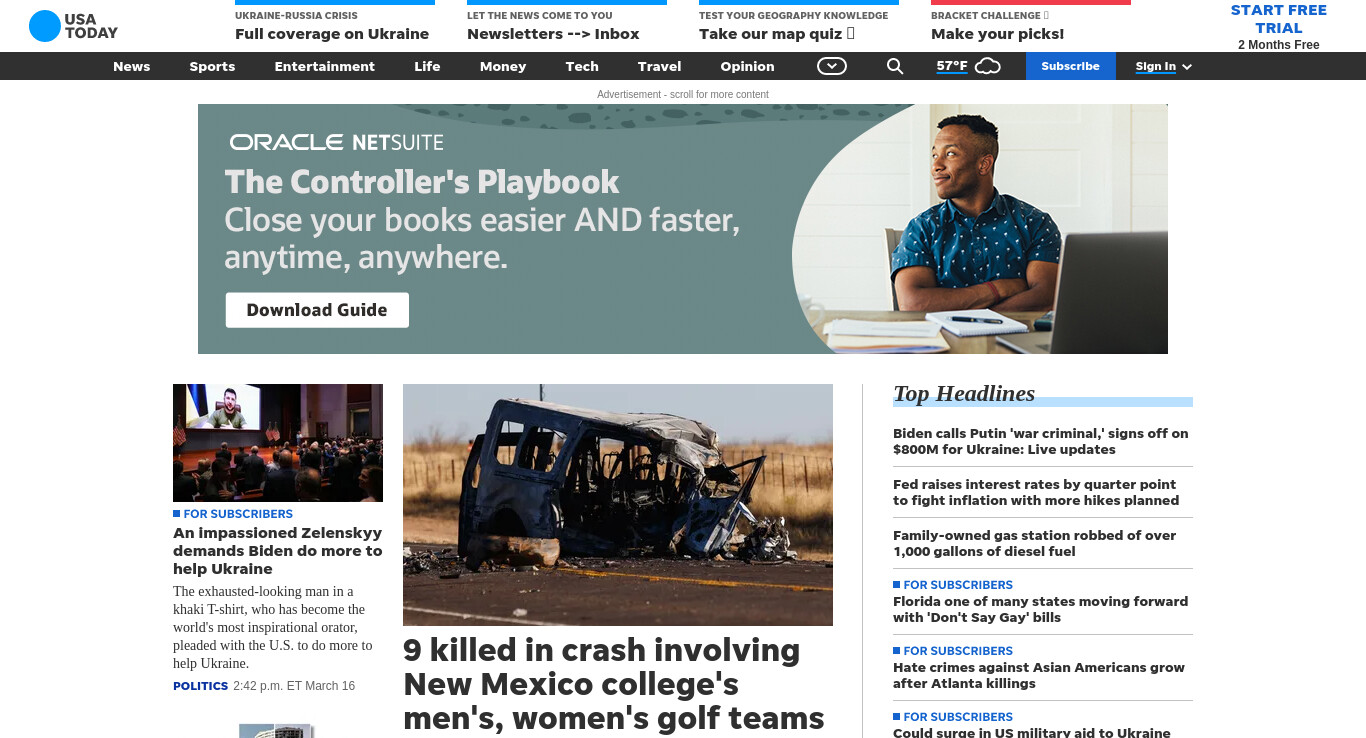
Task: Open the News menu
Action: [x=131, y=66]
